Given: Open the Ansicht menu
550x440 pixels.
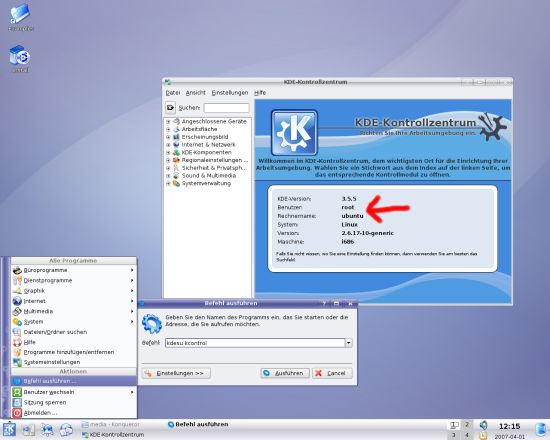Looking at the screenshot, I should (196, 93).
